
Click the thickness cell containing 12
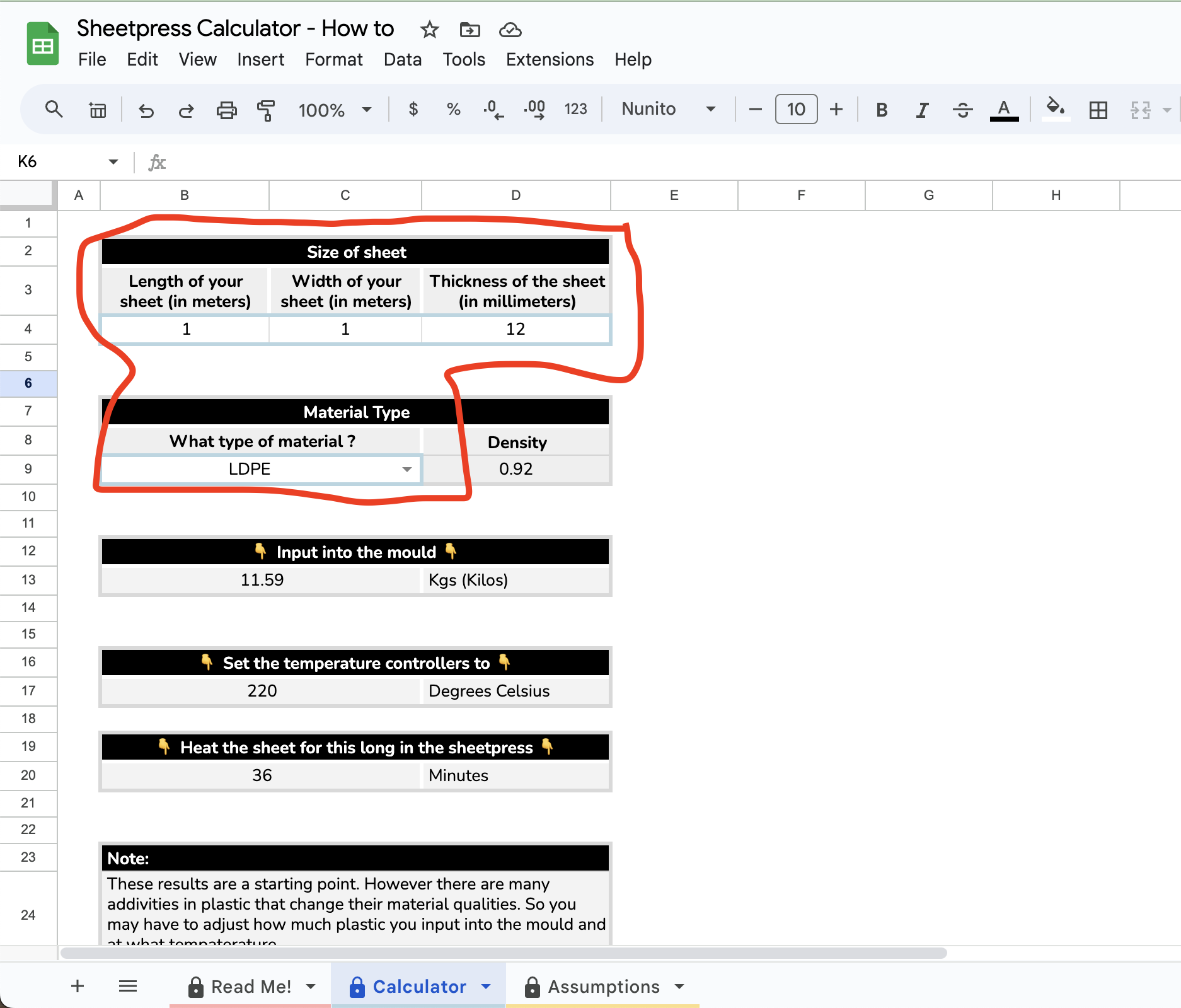point(516,329)
